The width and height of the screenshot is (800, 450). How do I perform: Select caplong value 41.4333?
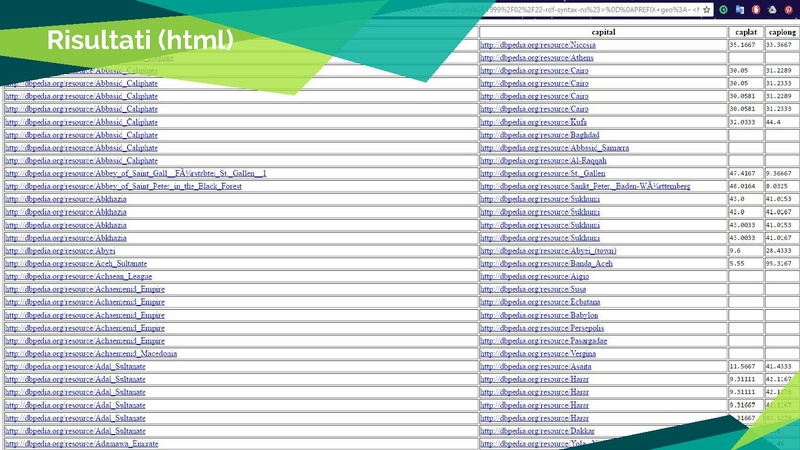pos(779,366)
